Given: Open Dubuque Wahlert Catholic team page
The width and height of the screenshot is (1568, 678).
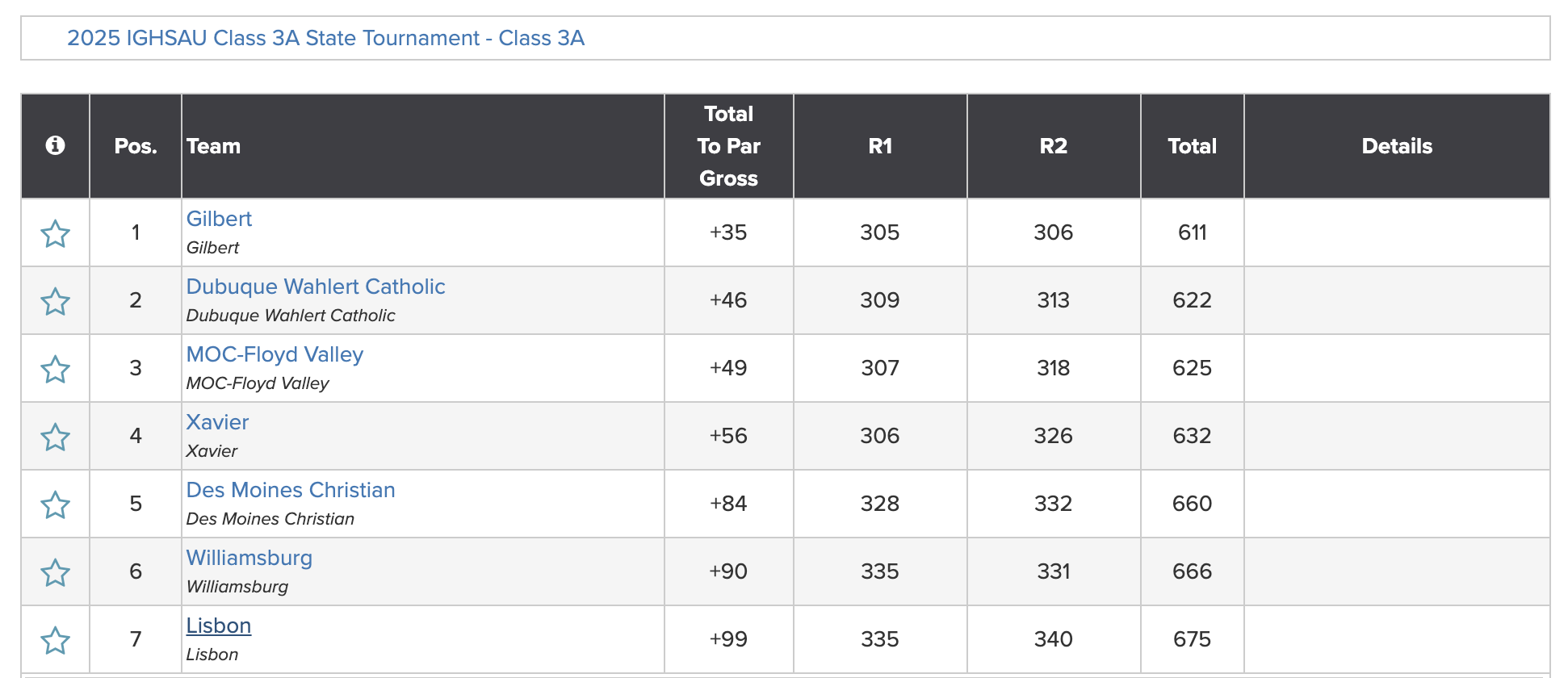Looking at the screenshot, I should (x=316, y=287).
